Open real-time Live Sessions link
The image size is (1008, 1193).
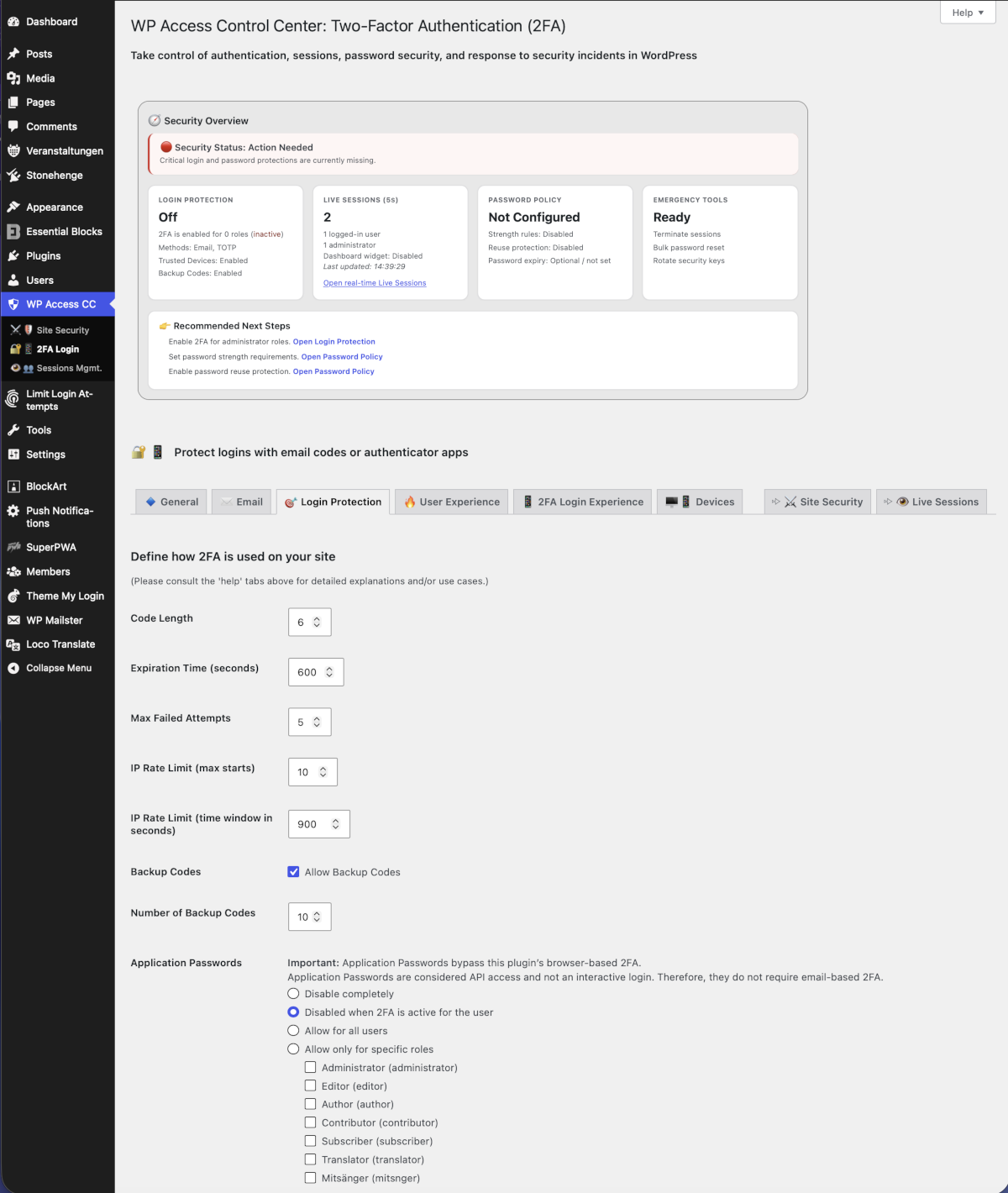(x=375, y=283)
